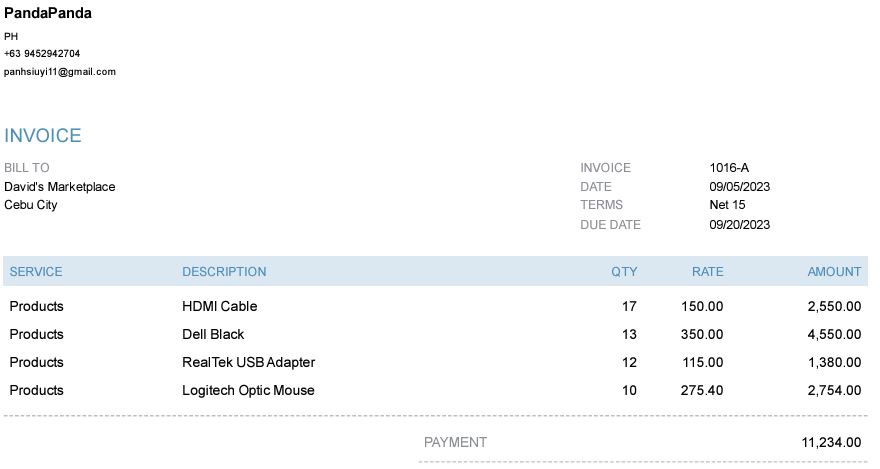The width and height of the screenshot is (880, 469).
Task: Click the RealTek USB Adapter description
Action: [248, 362]
